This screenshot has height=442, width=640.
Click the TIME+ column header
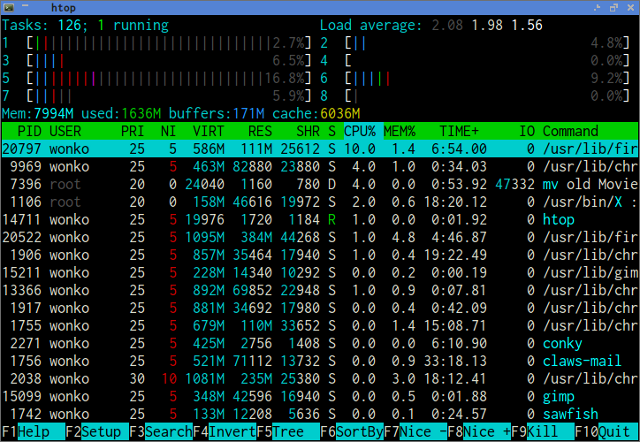[x=459, y=131]
